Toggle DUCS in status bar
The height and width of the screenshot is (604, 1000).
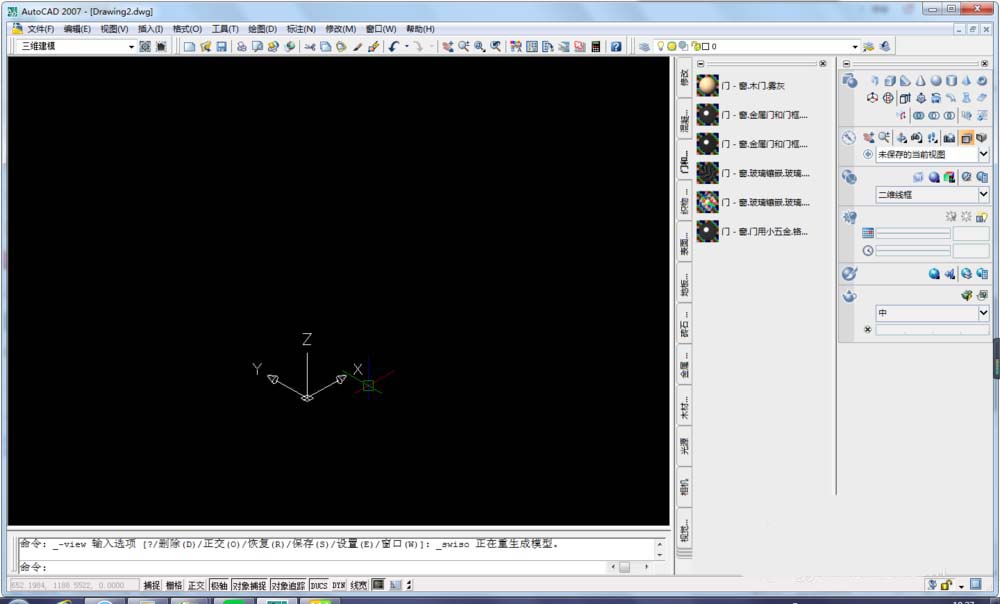319,585
